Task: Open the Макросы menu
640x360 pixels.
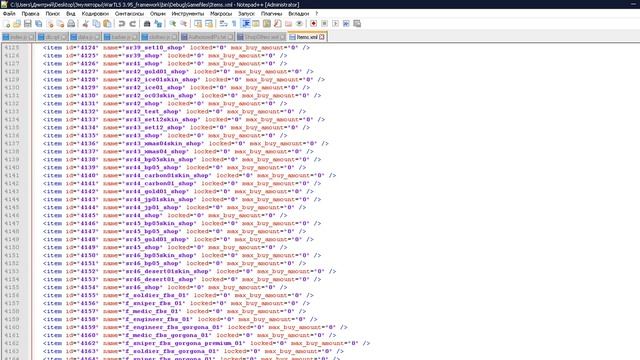Action: [221, 13]
